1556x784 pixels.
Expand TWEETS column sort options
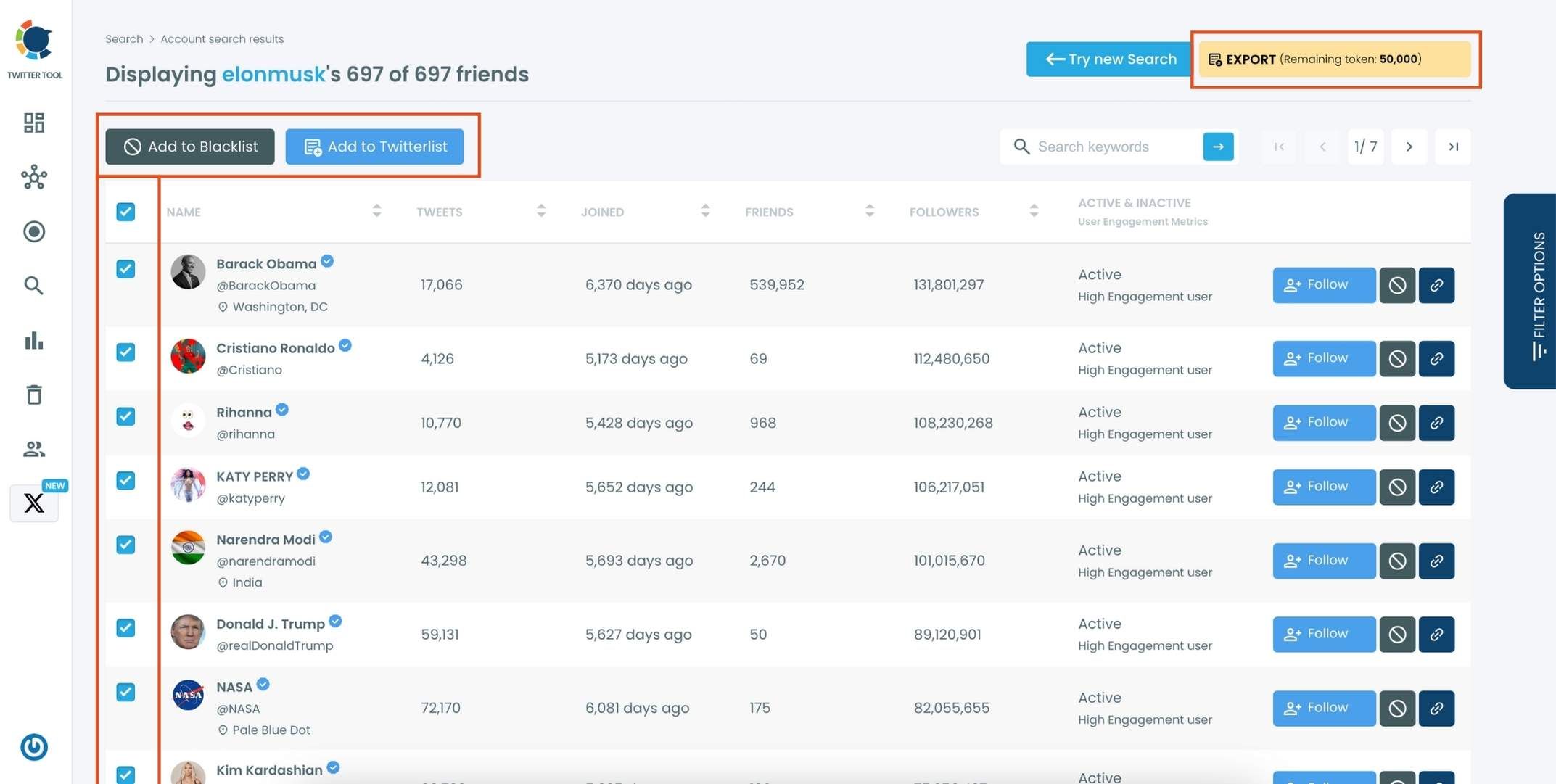[x=541, y=211]
